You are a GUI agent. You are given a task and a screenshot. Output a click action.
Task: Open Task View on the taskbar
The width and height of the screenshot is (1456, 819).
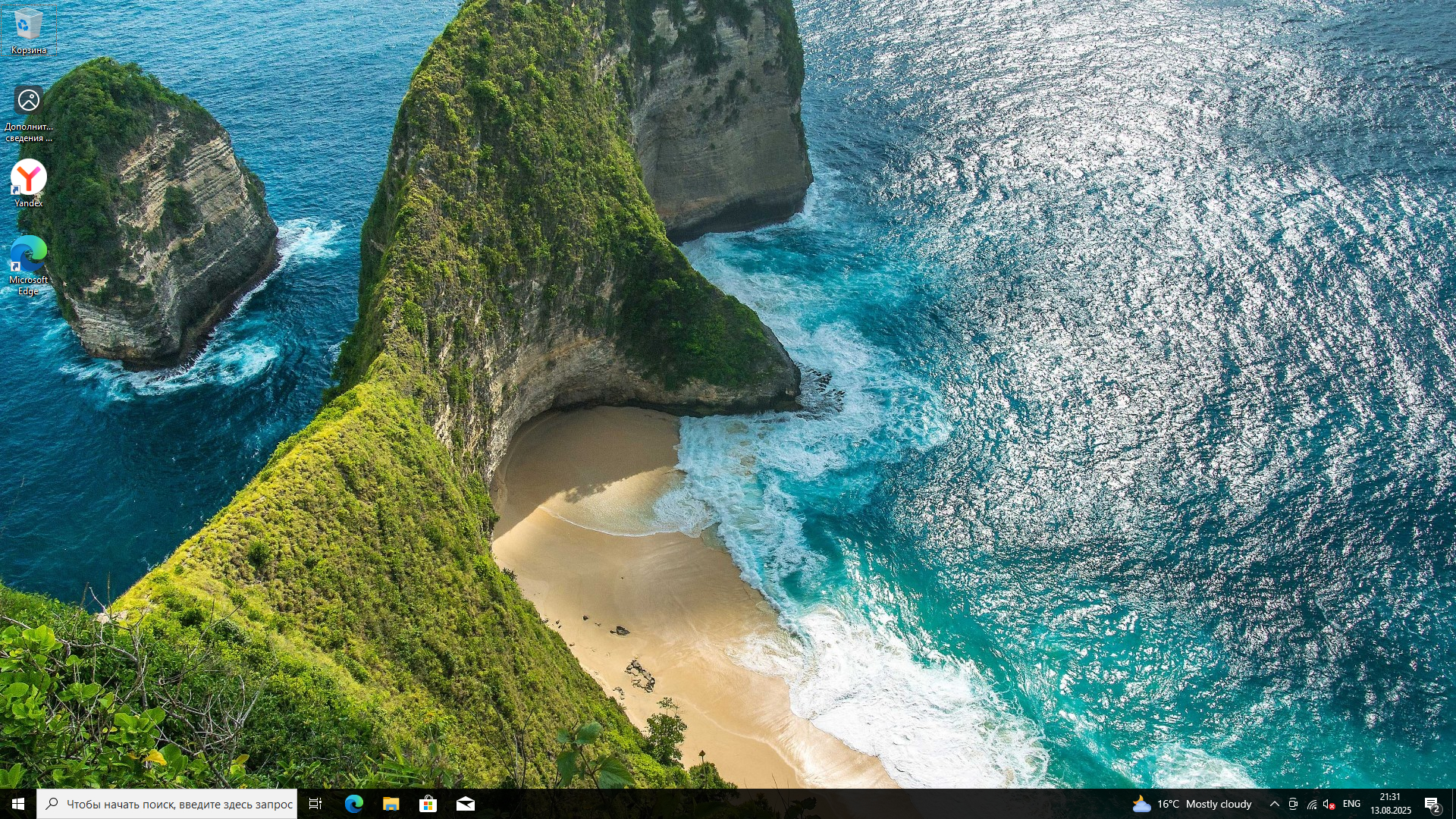pos(315,805)
